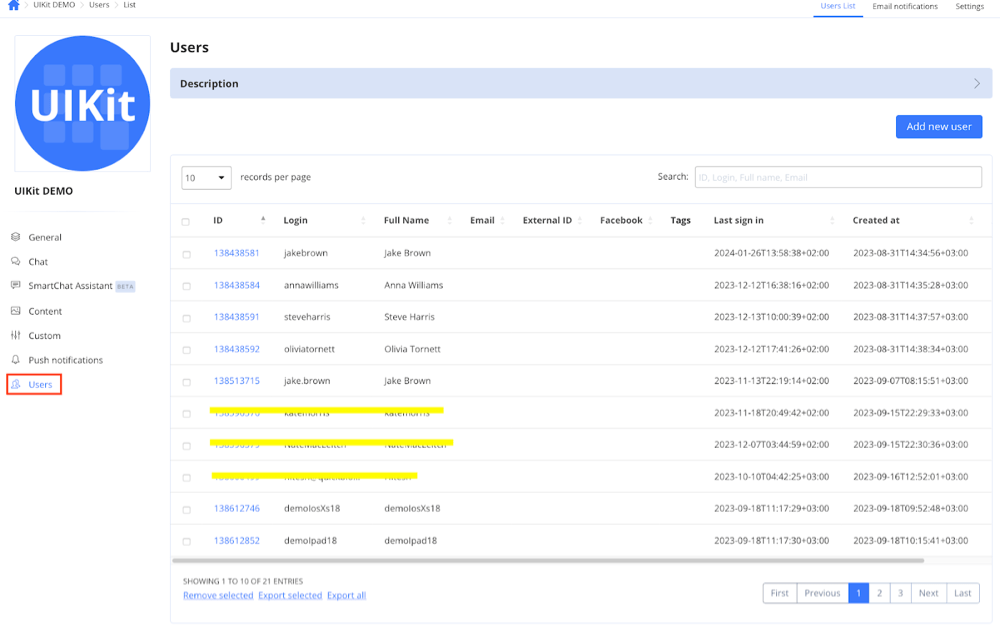This screenshot has height=628, width=1000.
Task: Open user ID 138438592 link
Action: (x=237, y=349)
